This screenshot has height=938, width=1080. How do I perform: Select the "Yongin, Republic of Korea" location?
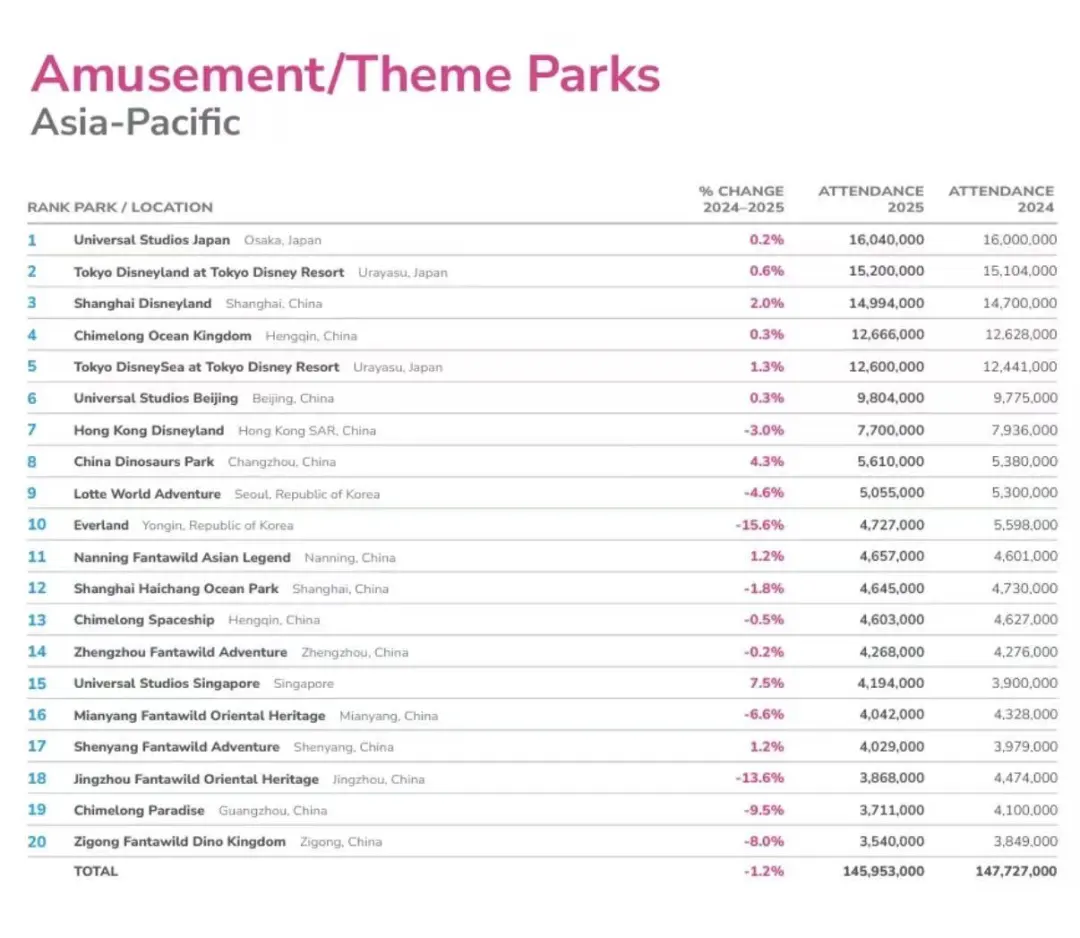point(218,525)
